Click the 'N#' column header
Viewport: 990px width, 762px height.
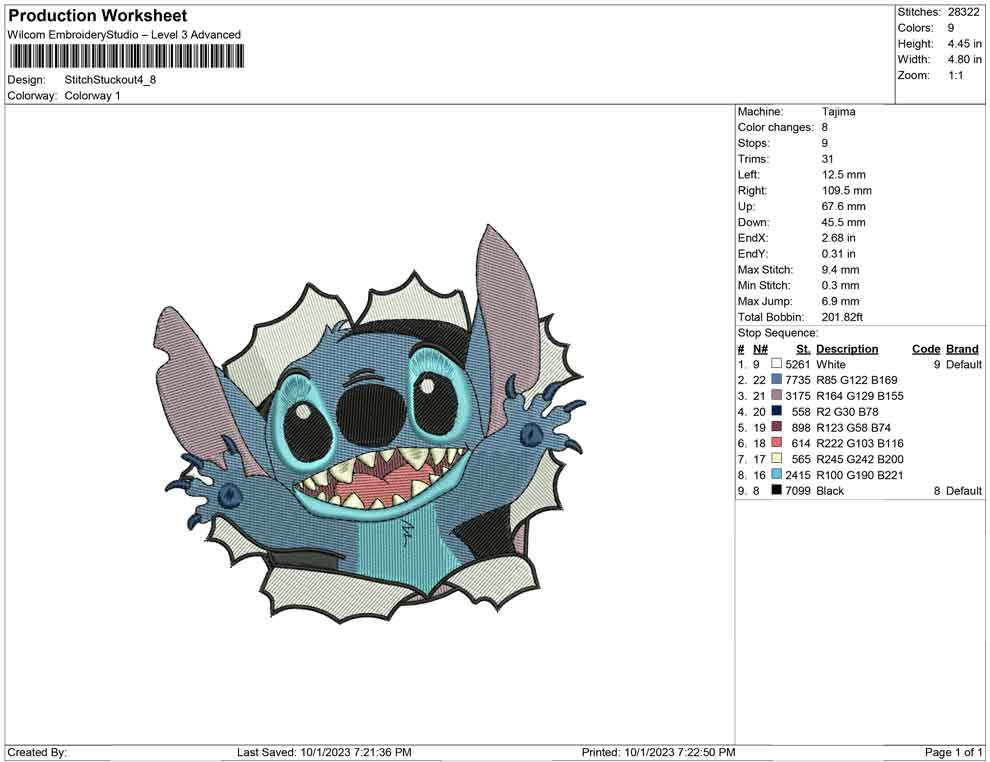click(x=760, y=348)
